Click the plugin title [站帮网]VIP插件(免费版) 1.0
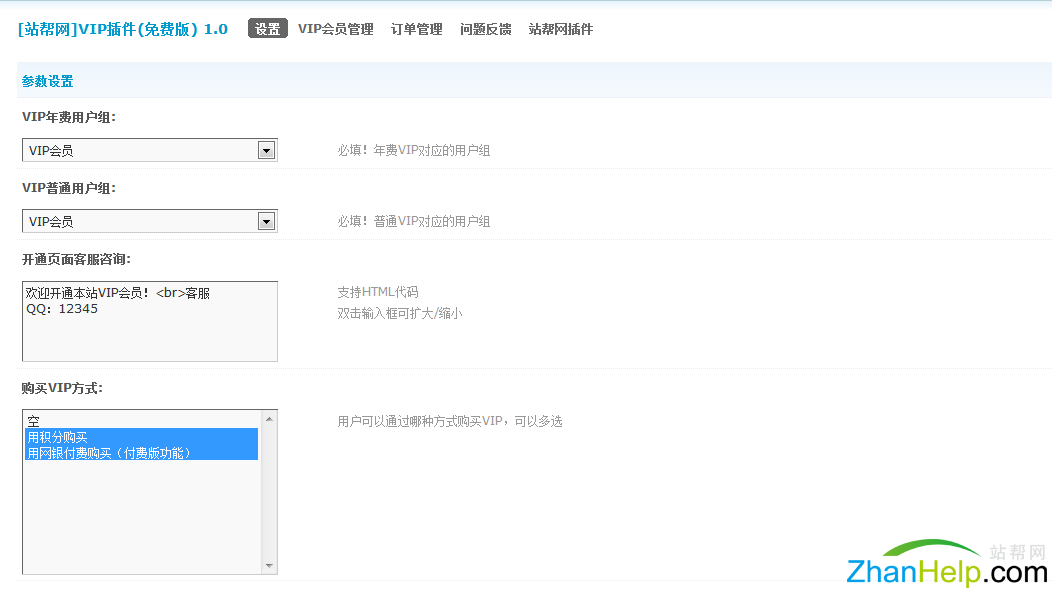This screenshot has width=1052, height=594. pos(118,29)
